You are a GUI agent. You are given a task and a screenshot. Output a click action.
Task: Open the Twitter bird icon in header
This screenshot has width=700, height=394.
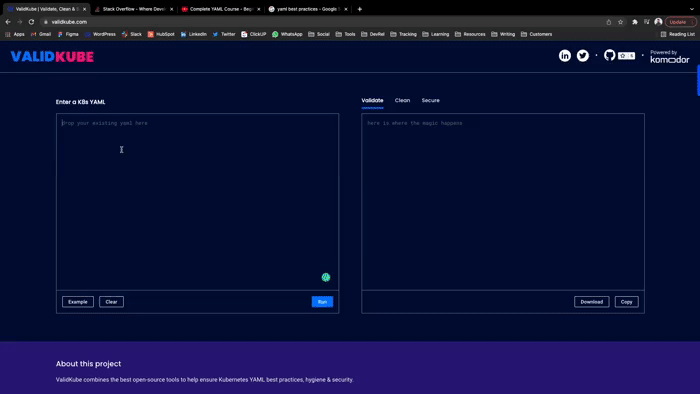583,56
